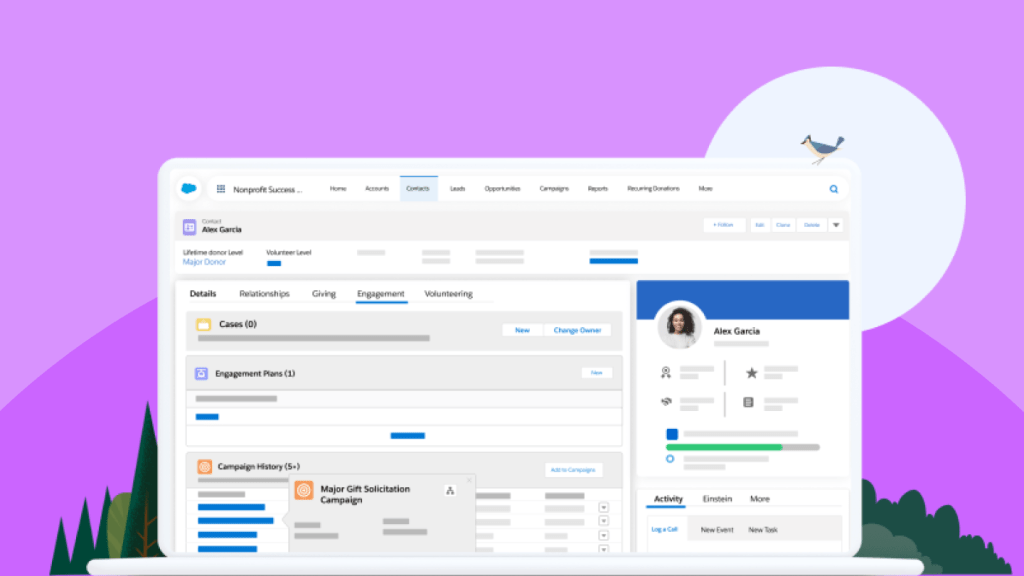
Task: Open the Reports tab
Action: click(x=598, y=189)
